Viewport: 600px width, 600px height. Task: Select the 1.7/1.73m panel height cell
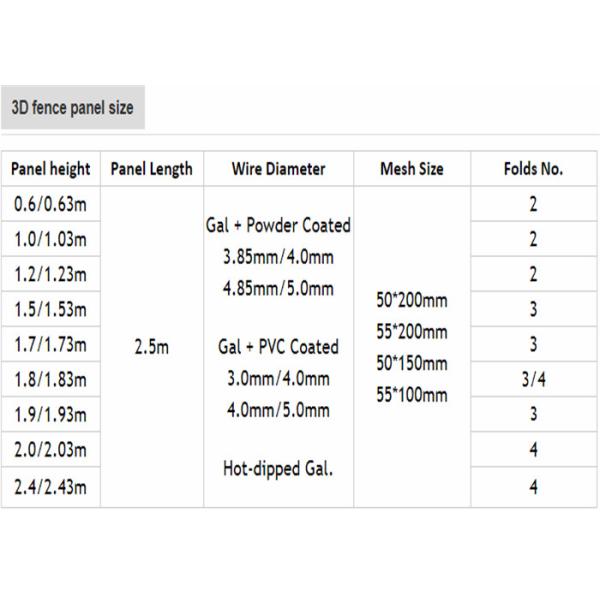51,346
